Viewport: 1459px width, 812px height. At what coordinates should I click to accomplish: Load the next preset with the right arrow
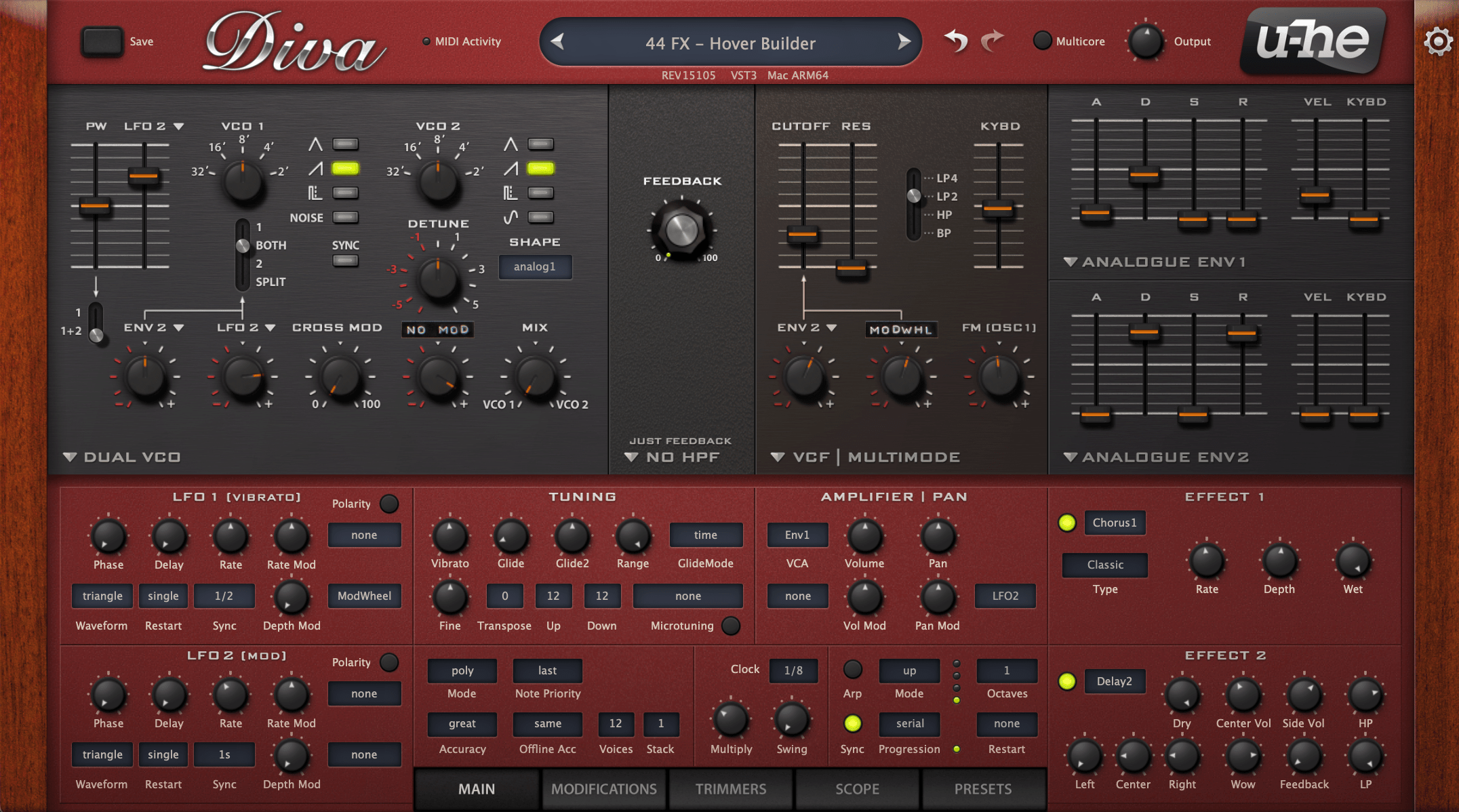coord(903,42)
